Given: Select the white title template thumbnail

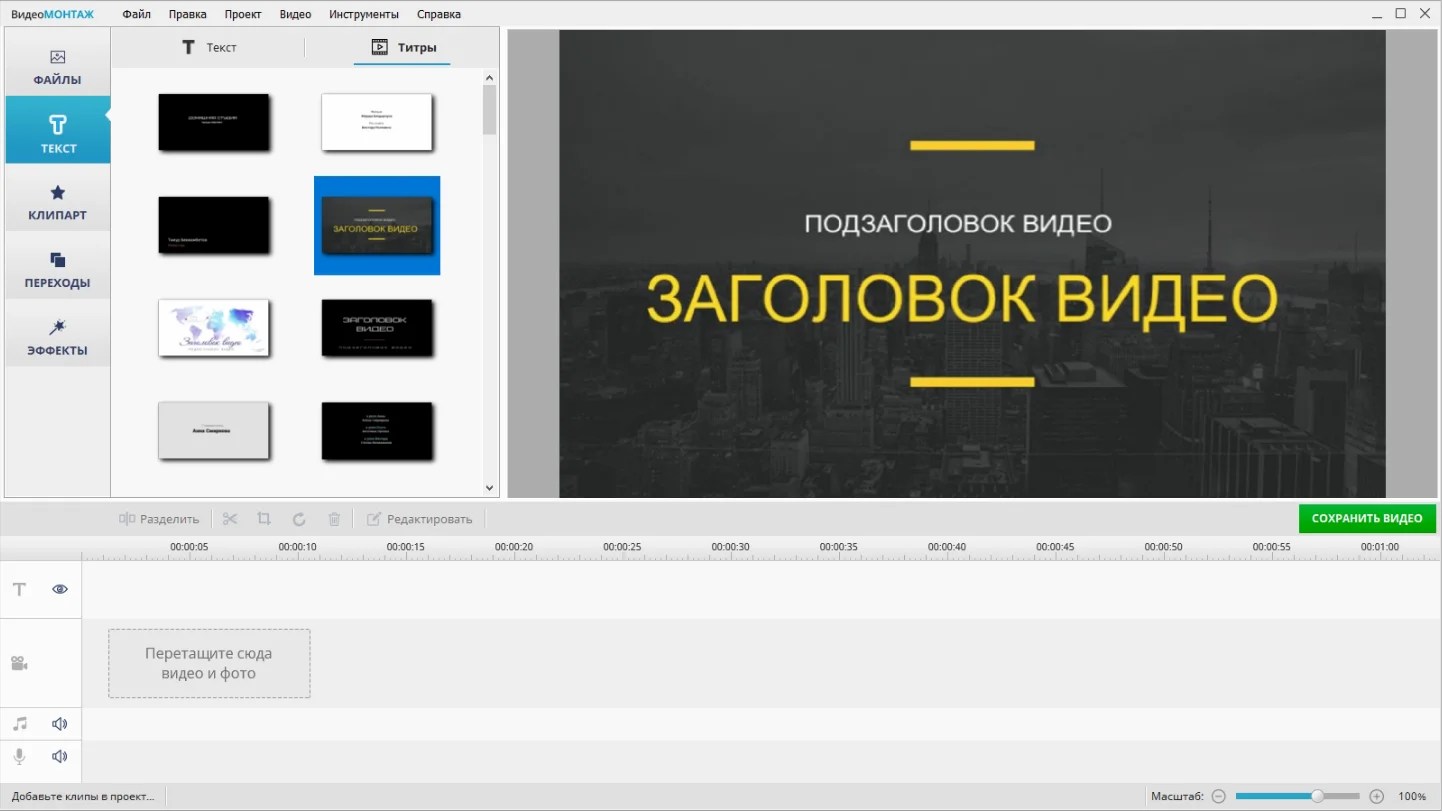Looking at the screenshot, I should (x=377, y=122).
